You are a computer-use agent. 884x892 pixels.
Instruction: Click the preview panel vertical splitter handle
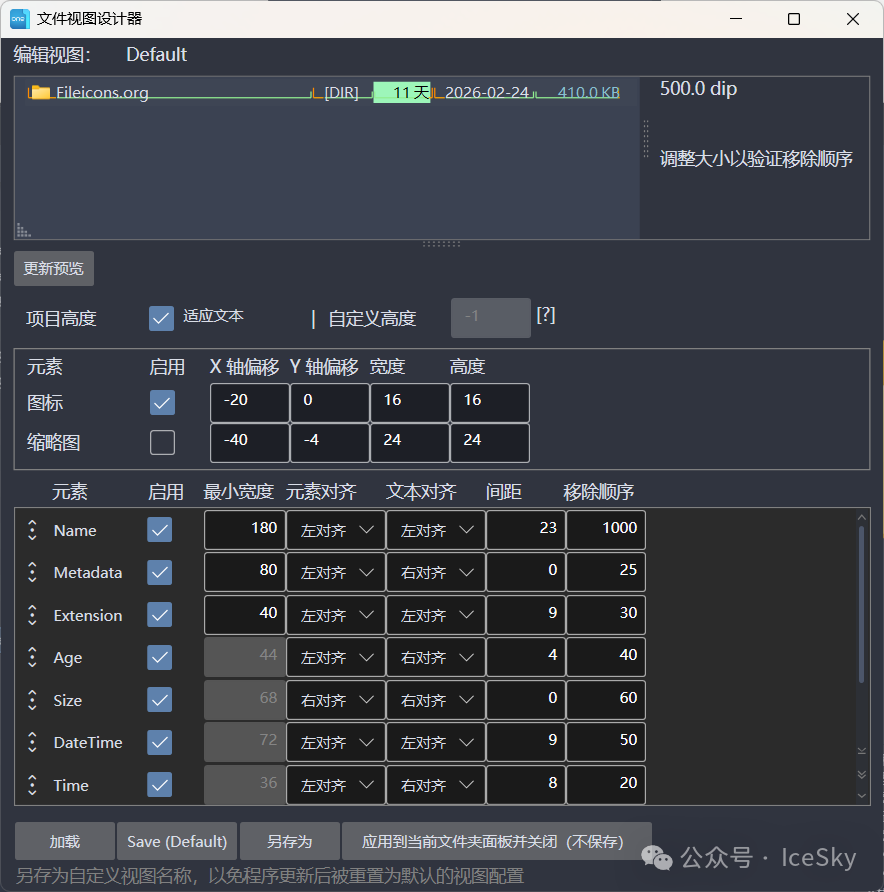tap(646, 138)
